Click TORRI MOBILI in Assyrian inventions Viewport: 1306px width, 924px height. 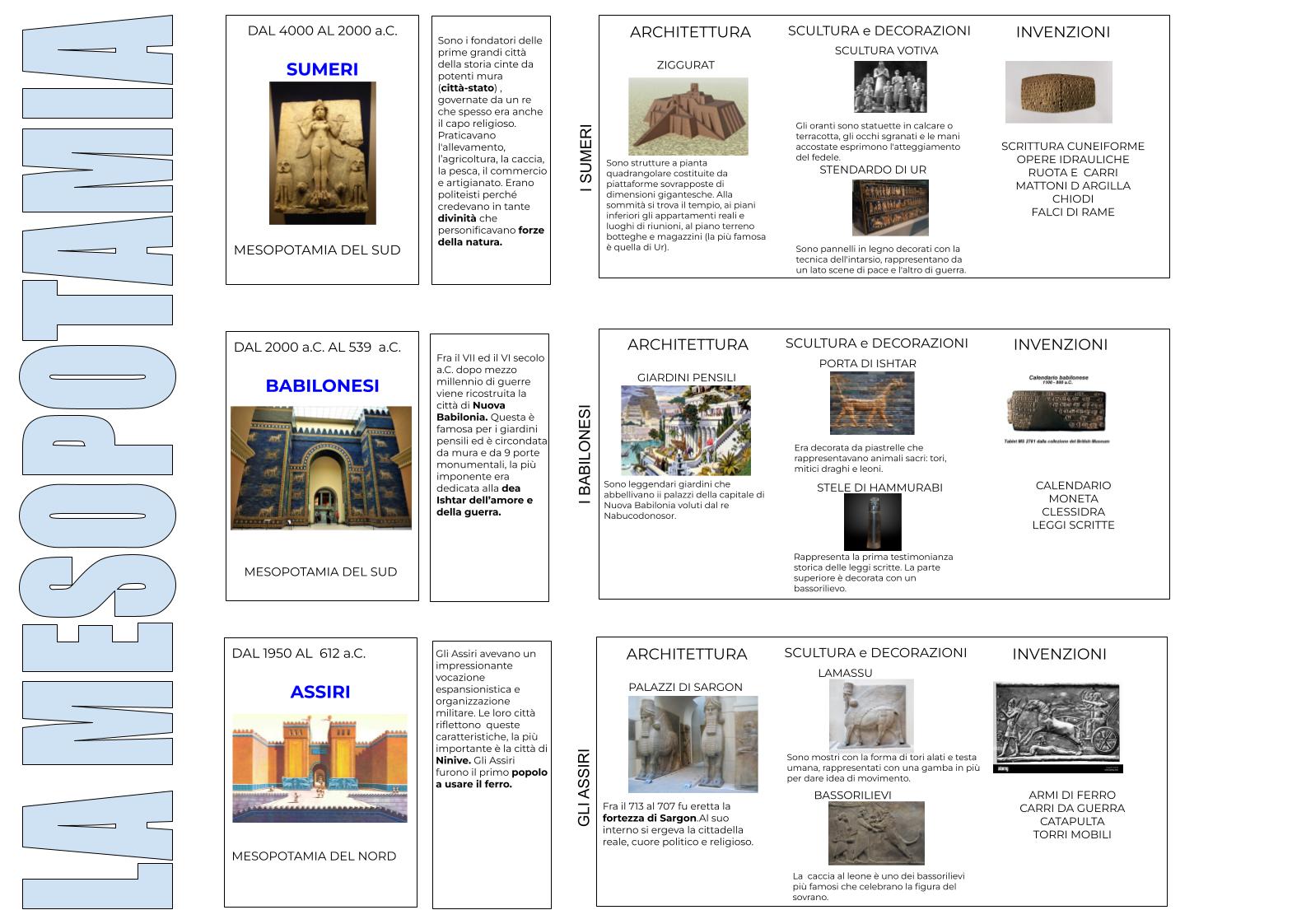(1072, 834)
